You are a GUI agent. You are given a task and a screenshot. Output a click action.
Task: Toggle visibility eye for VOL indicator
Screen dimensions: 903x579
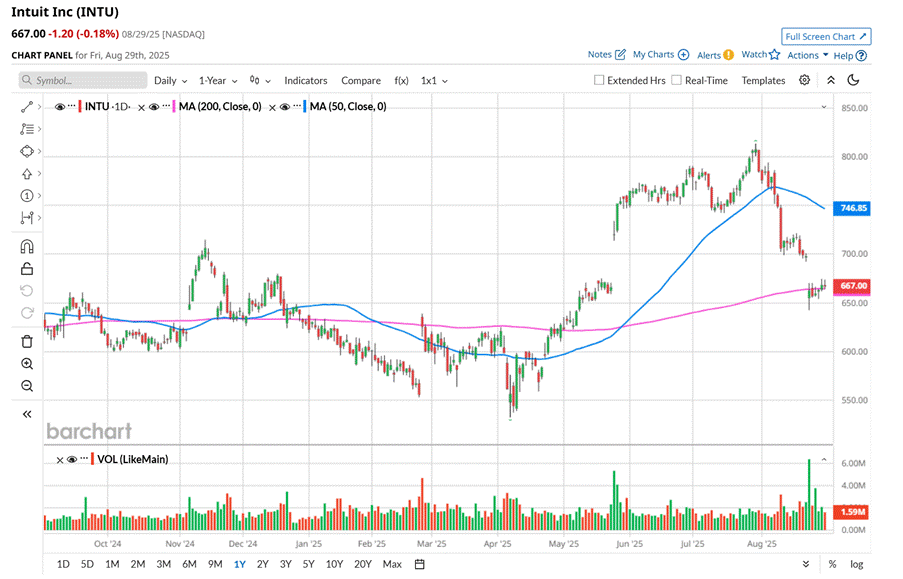click(72, 459)
